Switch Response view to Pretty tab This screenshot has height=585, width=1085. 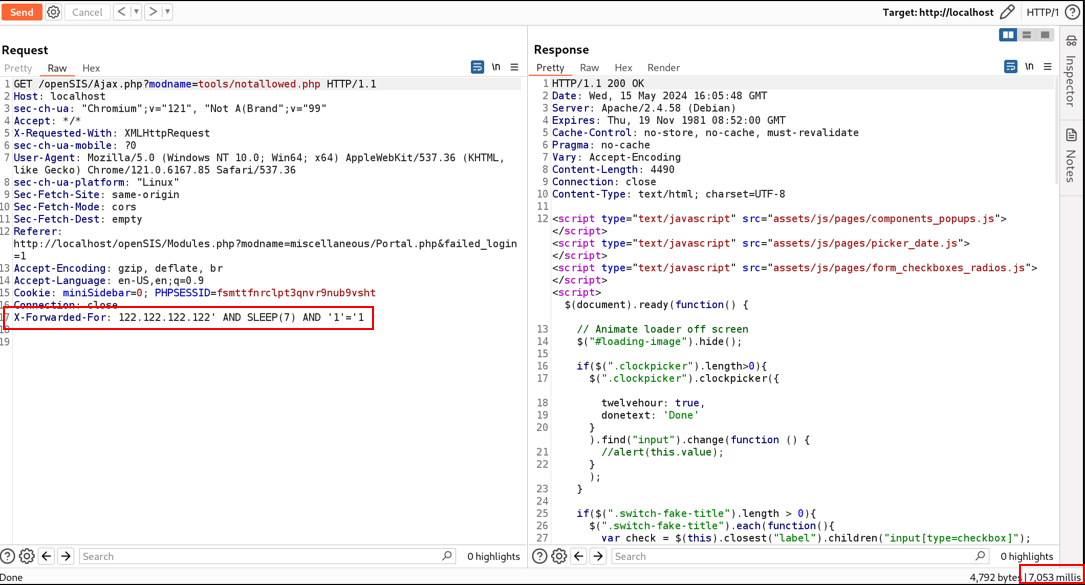click(550, 67)
